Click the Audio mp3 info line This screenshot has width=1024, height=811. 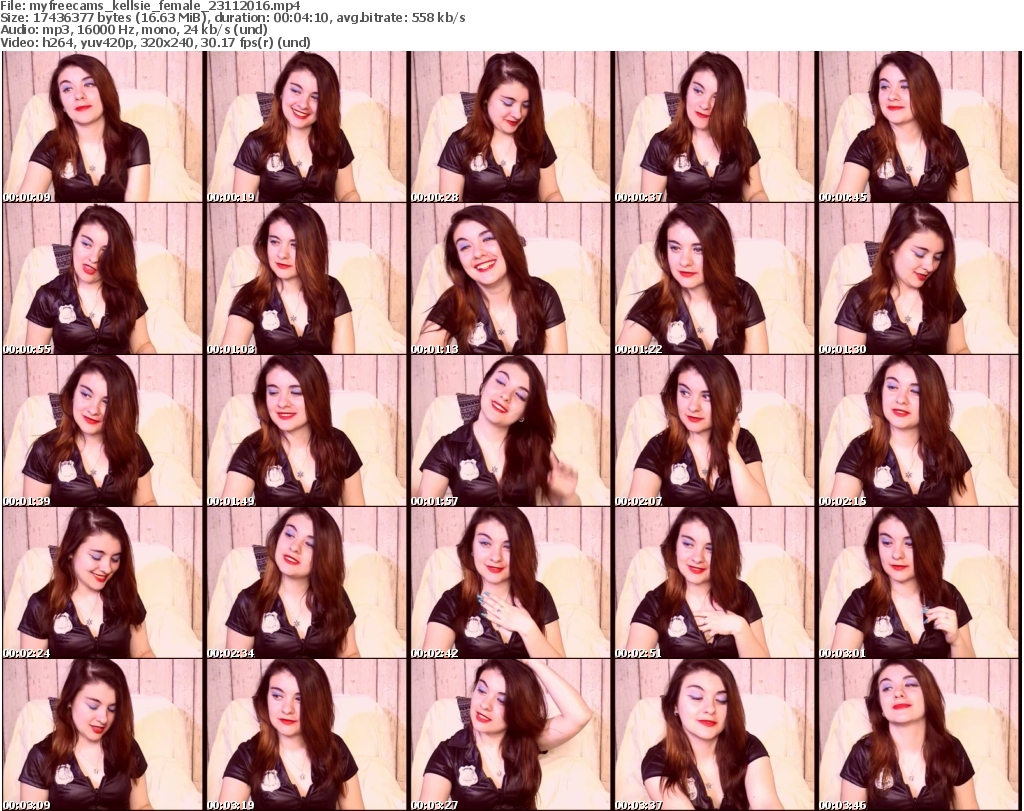click(x=134, y=31)
